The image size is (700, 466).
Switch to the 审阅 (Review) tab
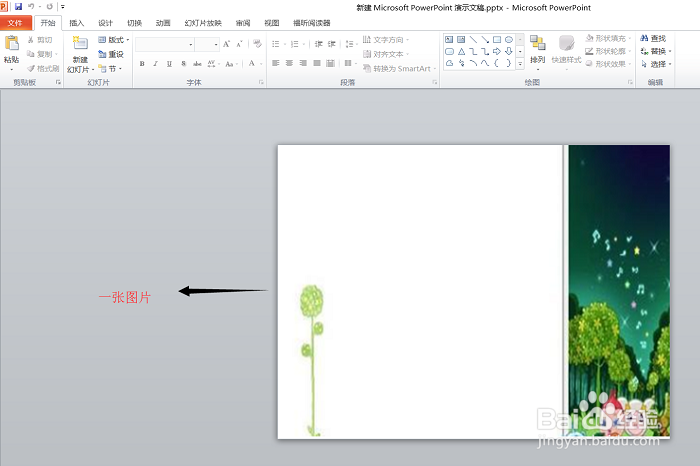coord(243,23)
